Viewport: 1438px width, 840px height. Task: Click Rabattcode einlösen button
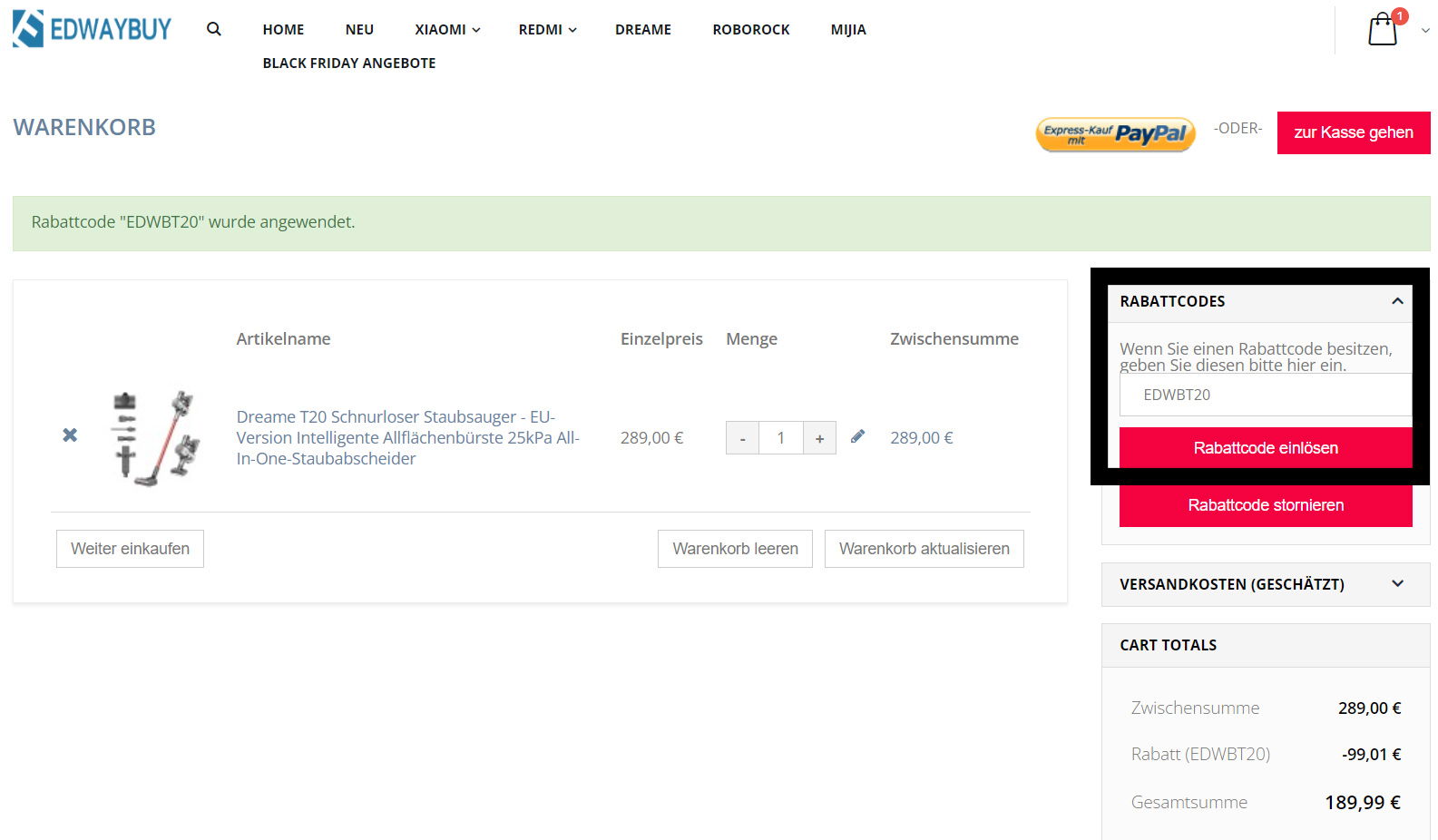pos(1266,448)
